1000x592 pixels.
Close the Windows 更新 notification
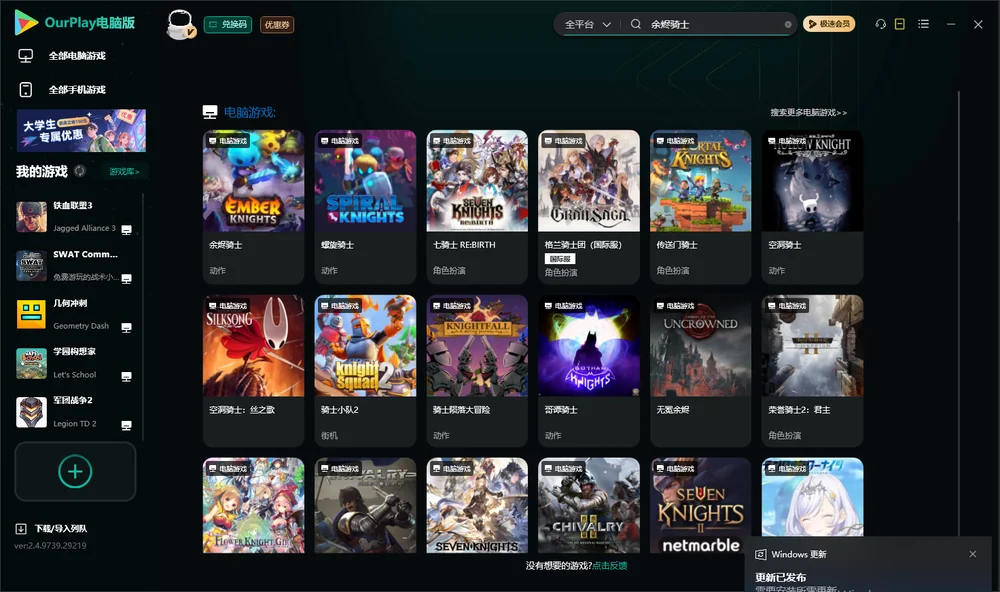pyautogui.click(x=973, y=554)
